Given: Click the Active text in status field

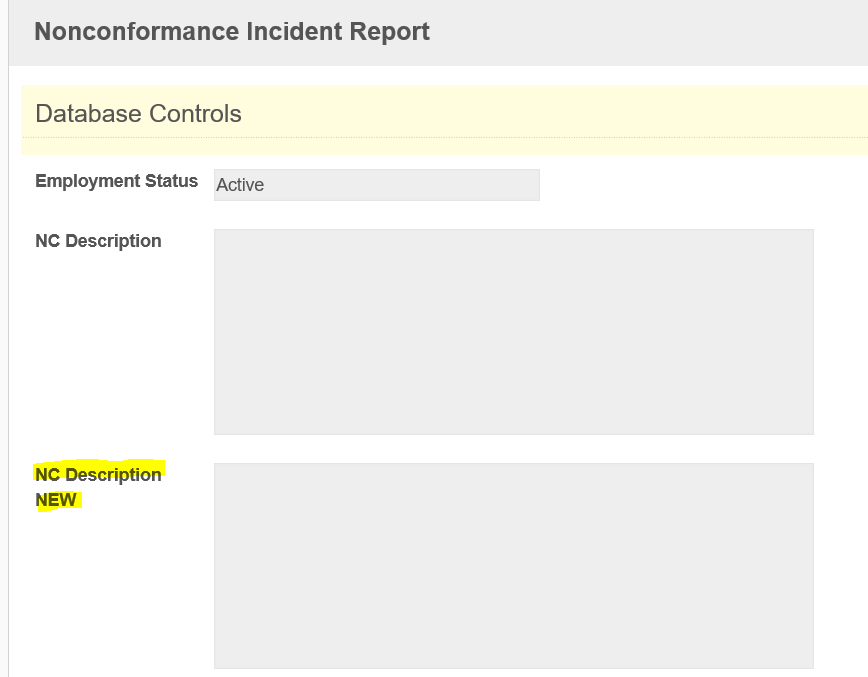Looking at the screenshot, I should point(240,185).
